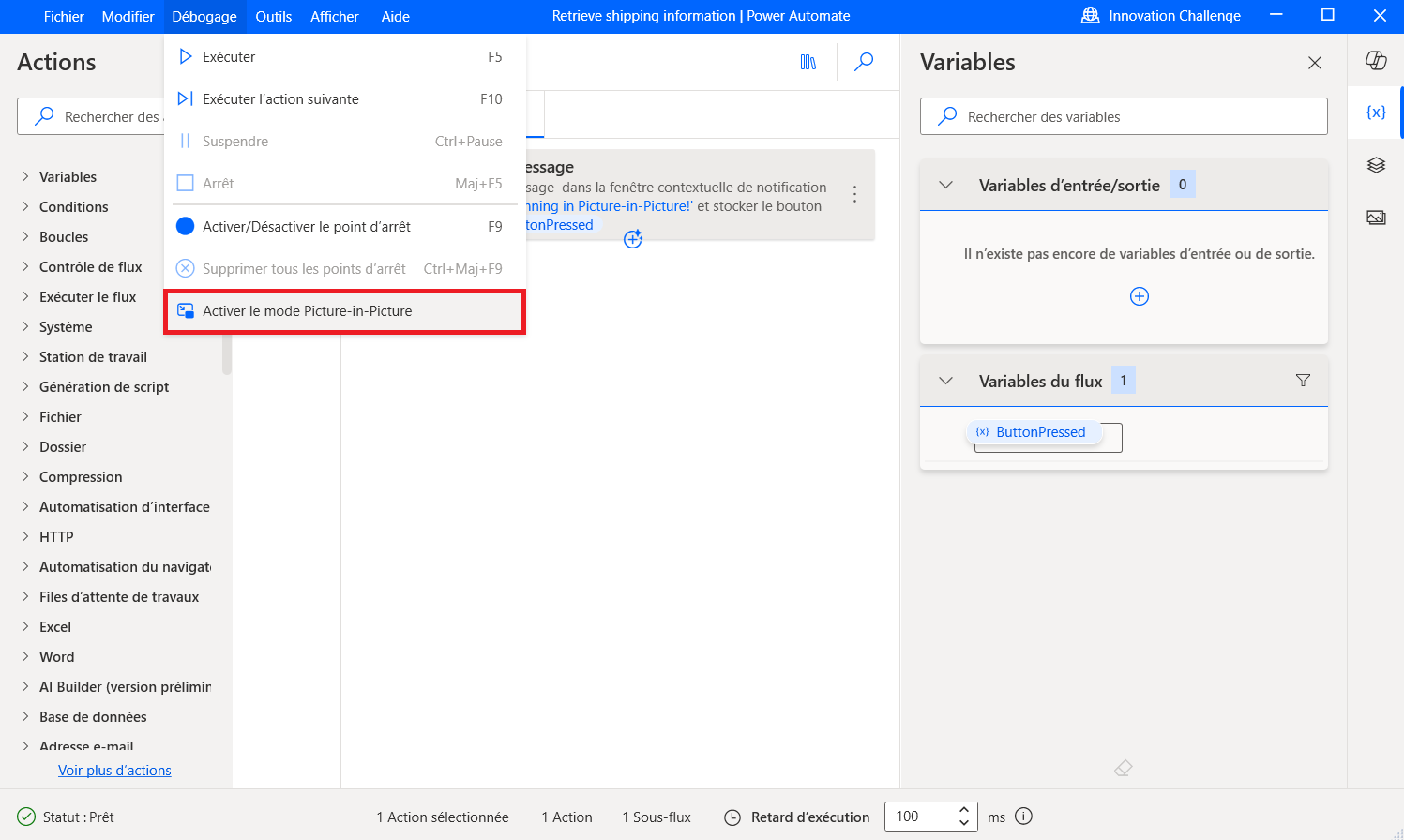Increase the execution delay stepper
Image resolution: width=1404 pixels, height=840 pixels.
(964, 809)
